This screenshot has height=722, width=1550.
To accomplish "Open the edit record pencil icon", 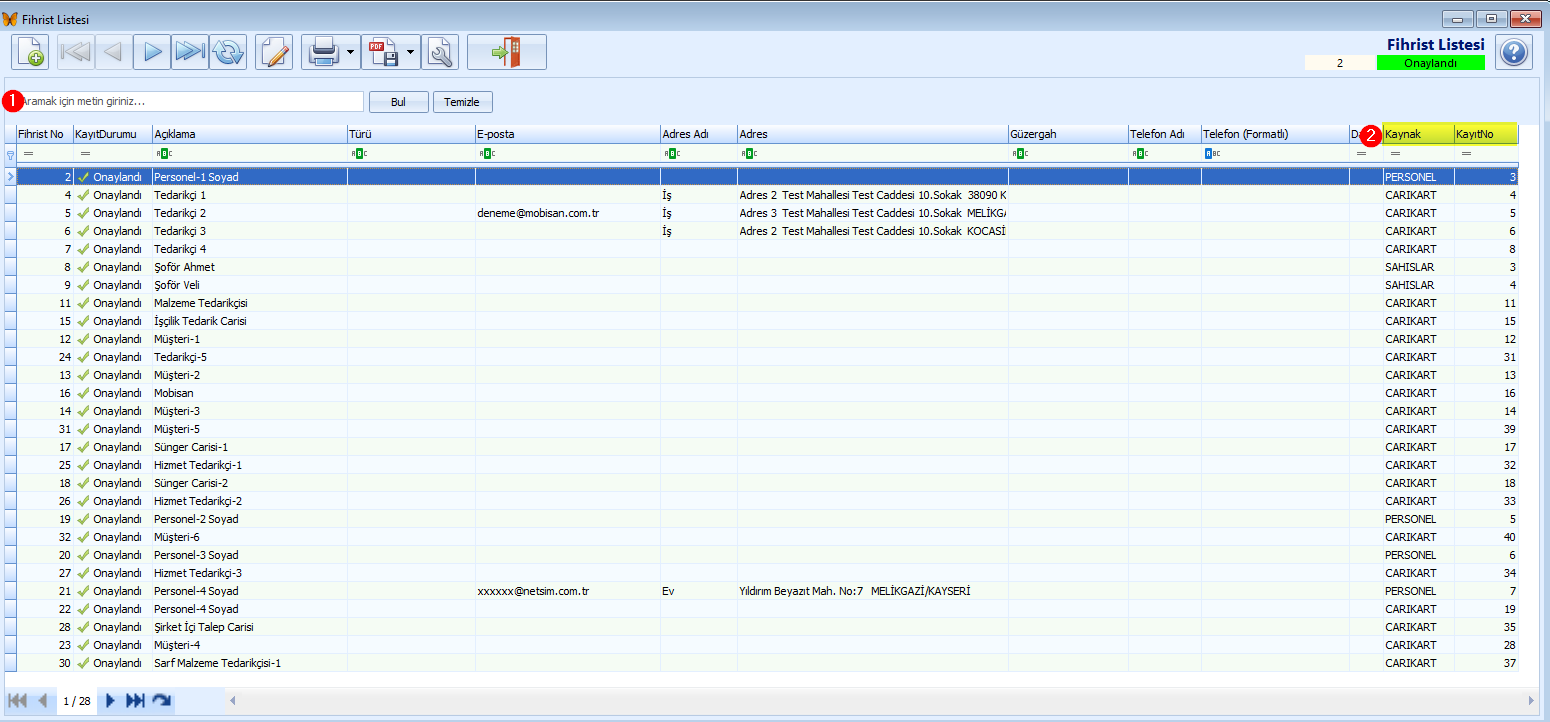I will tap(274, 52).
